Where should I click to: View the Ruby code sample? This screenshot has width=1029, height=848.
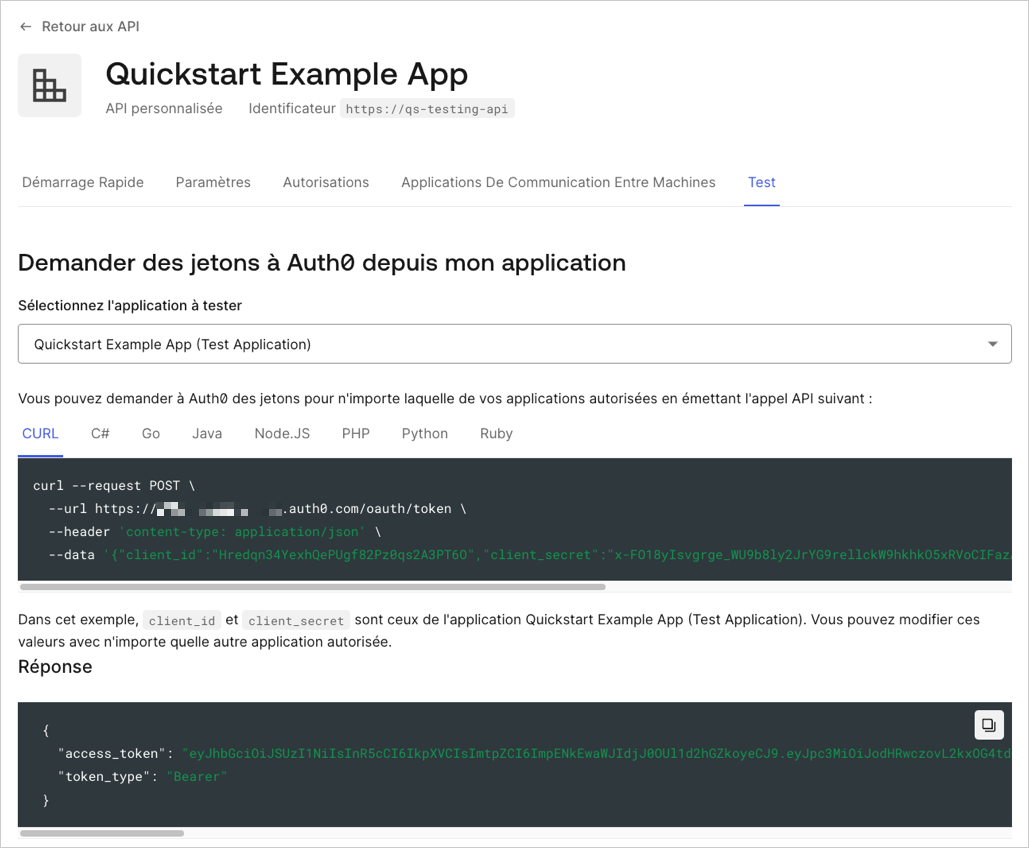point(496,434)
